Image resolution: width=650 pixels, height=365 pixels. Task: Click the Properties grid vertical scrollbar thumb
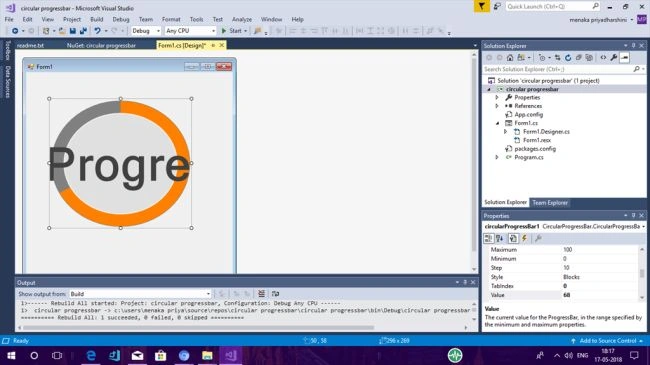click(642, 273)
